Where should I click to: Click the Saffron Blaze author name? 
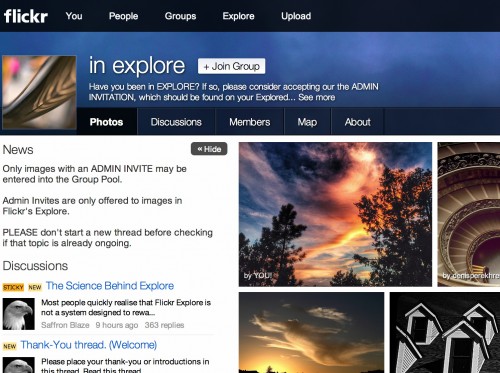[x=65, y=325]
